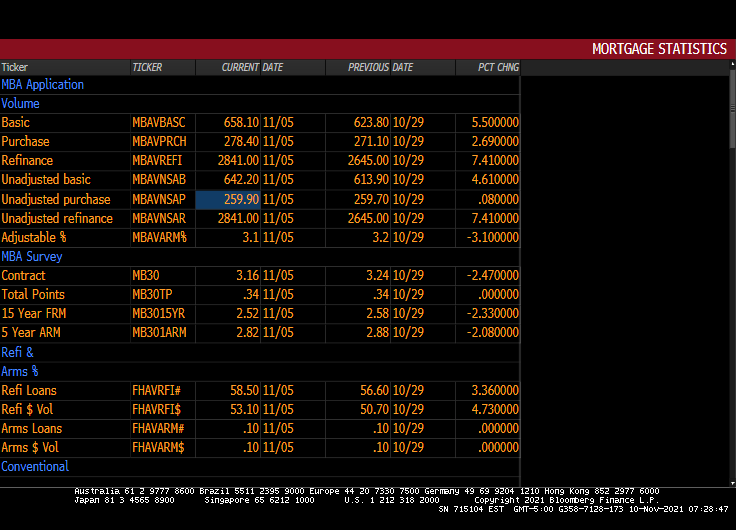Click the PCT CHNG column header
Image resolution: width=736 pixels, height=530 pixels.
pyautogui.click(x=499, y=68)
